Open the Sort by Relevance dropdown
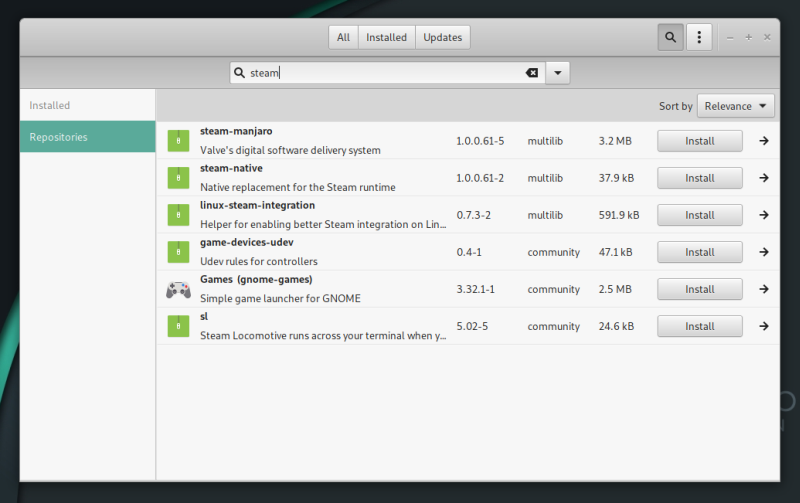Image resolution: width=800 pixels, height=503 pixels. pyautogui.click(x=737, y=106)
